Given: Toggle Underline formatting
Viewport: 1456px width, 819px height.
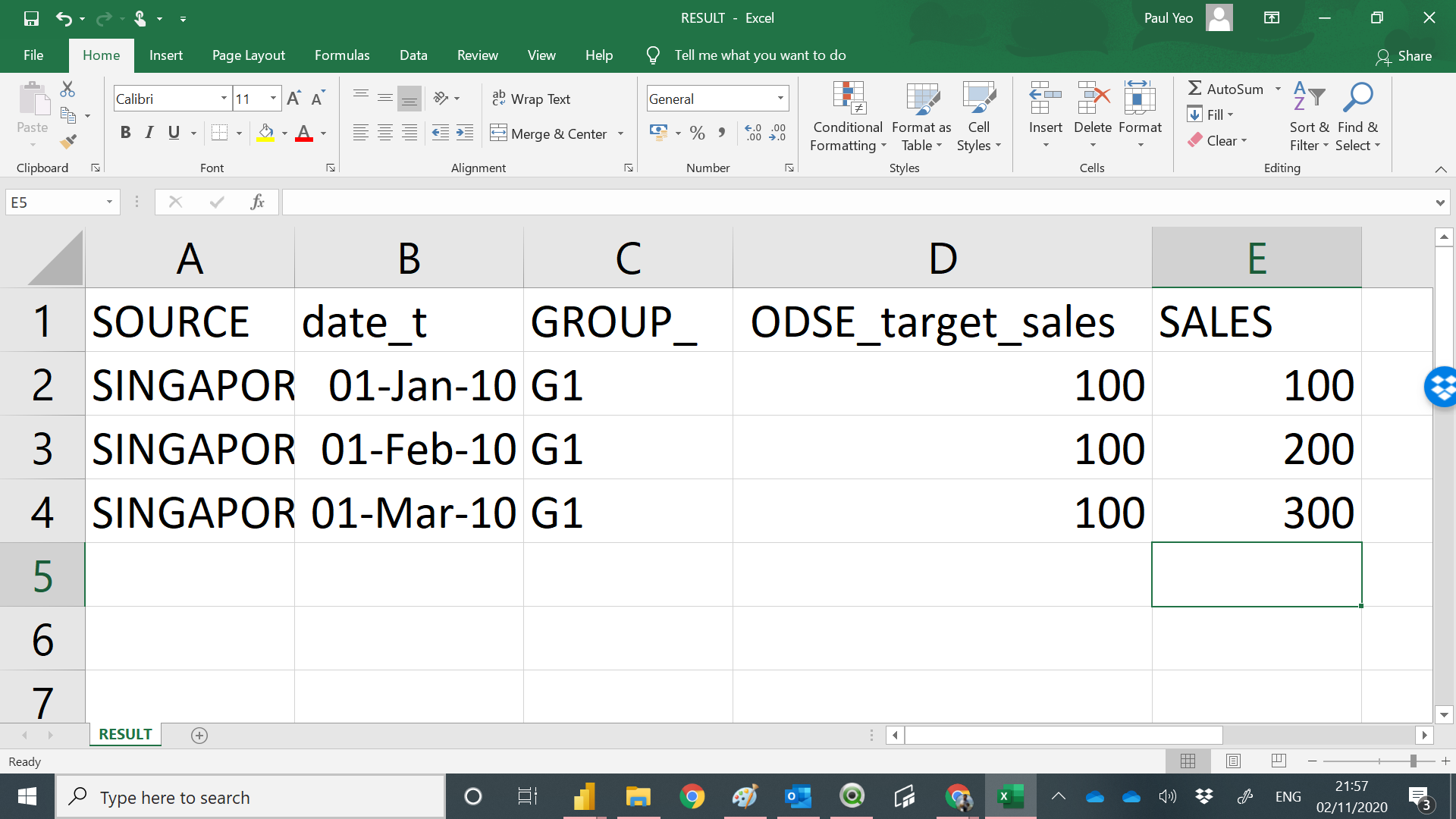Looking at the screenshot, I should pyautogui.click(x=174, y=133).
